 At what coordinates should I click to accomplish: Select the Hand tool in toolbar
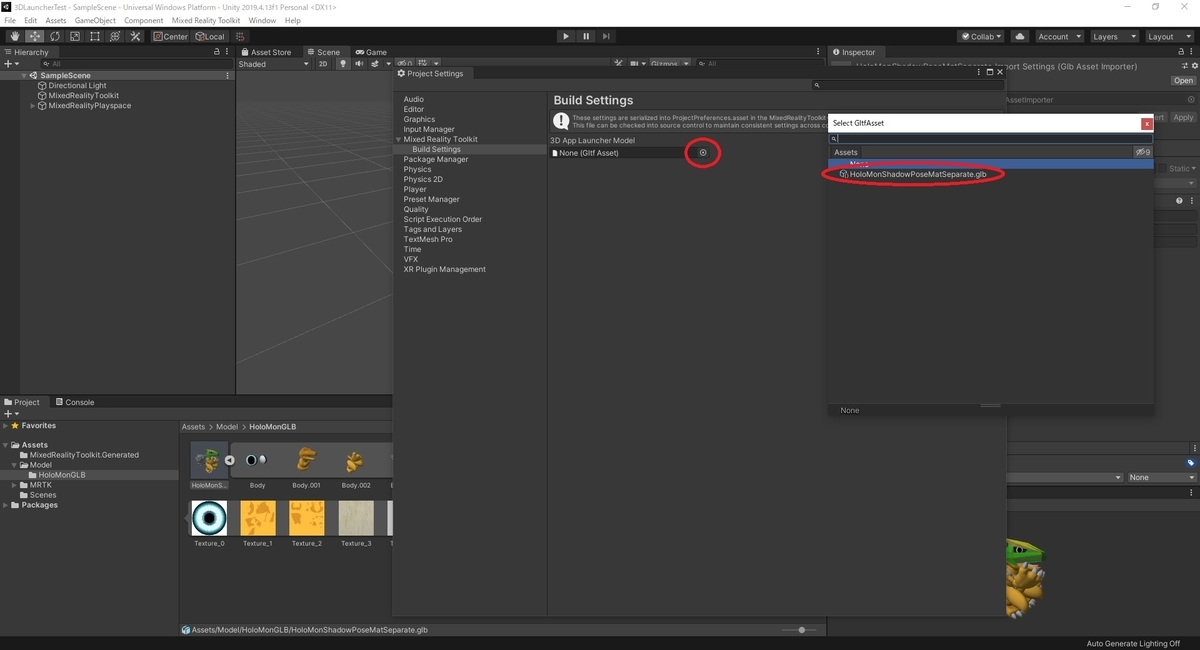pyautogui.click(x=14, y=36)
